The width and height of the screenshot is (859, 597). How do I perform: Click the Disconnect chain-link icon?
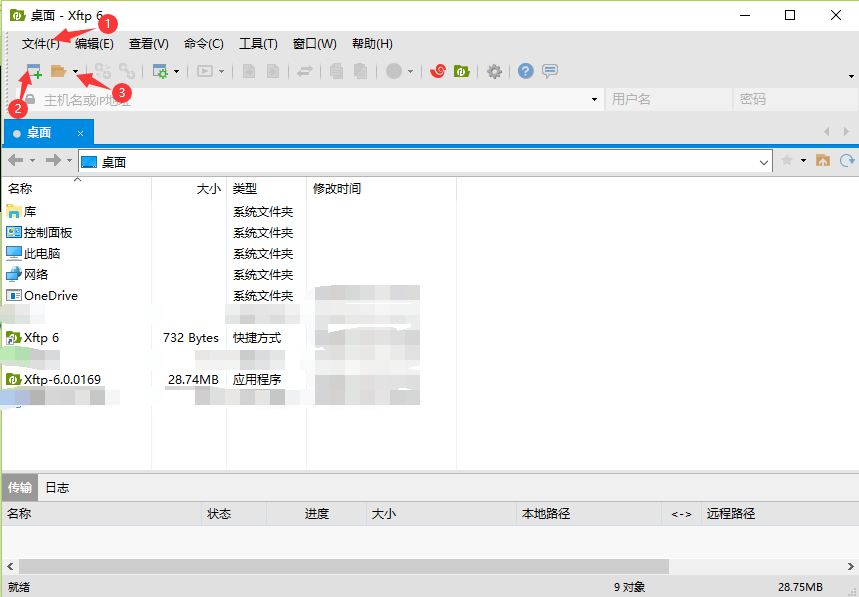coord(127,71)
